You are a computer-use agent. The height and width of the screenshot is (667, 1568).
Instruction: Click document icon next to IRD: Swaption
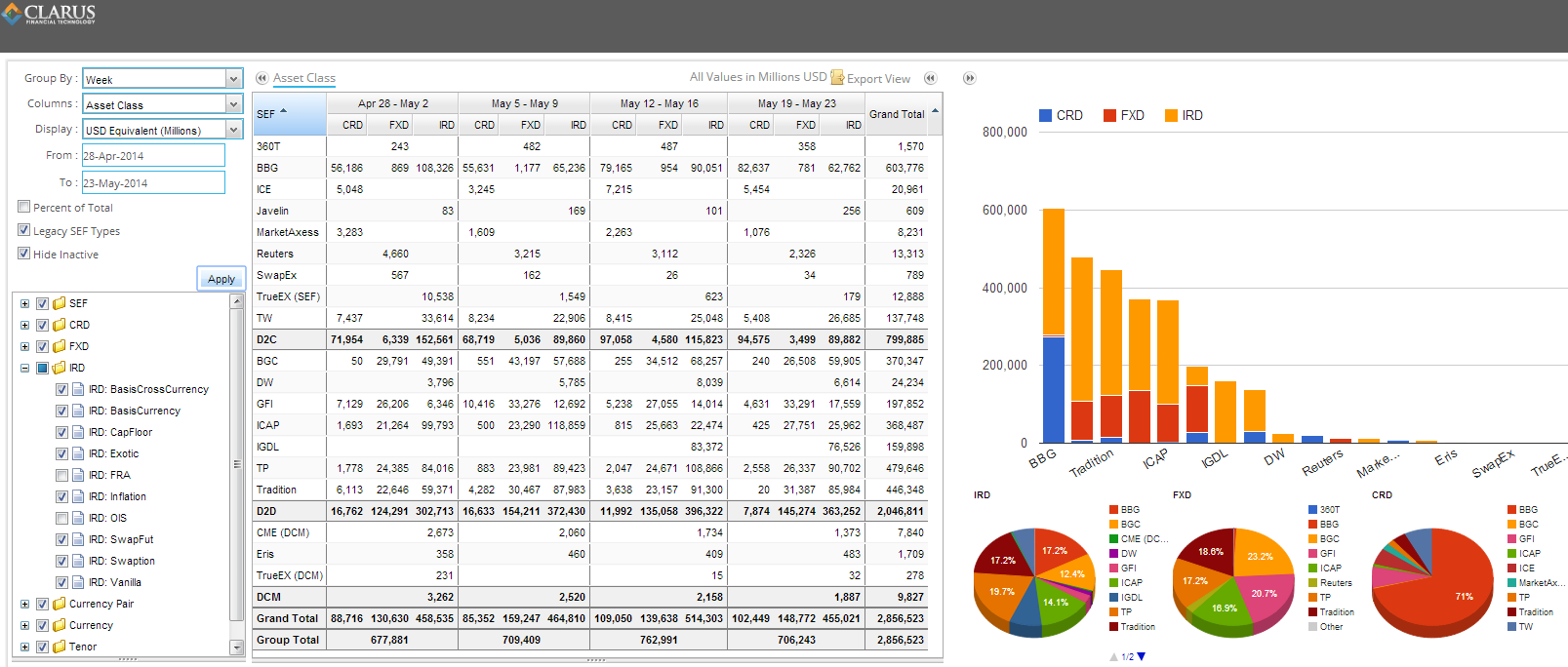(x=79, y=561)
